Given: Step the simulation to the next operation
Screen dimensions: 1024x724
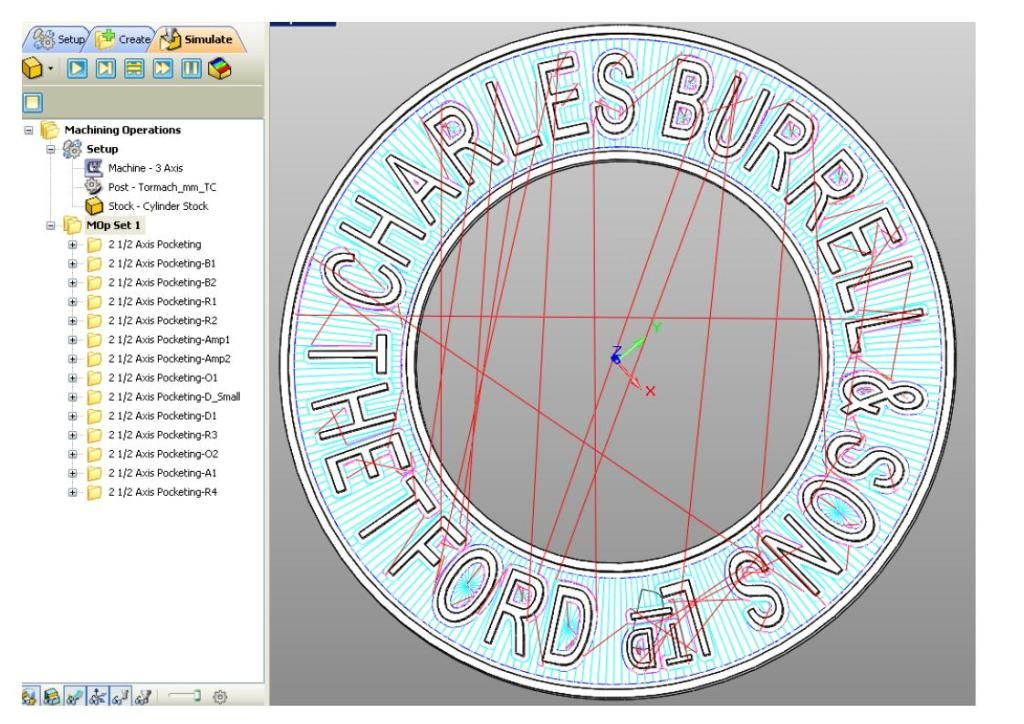Looking at the screenshot, I should (x=106, y=69).
